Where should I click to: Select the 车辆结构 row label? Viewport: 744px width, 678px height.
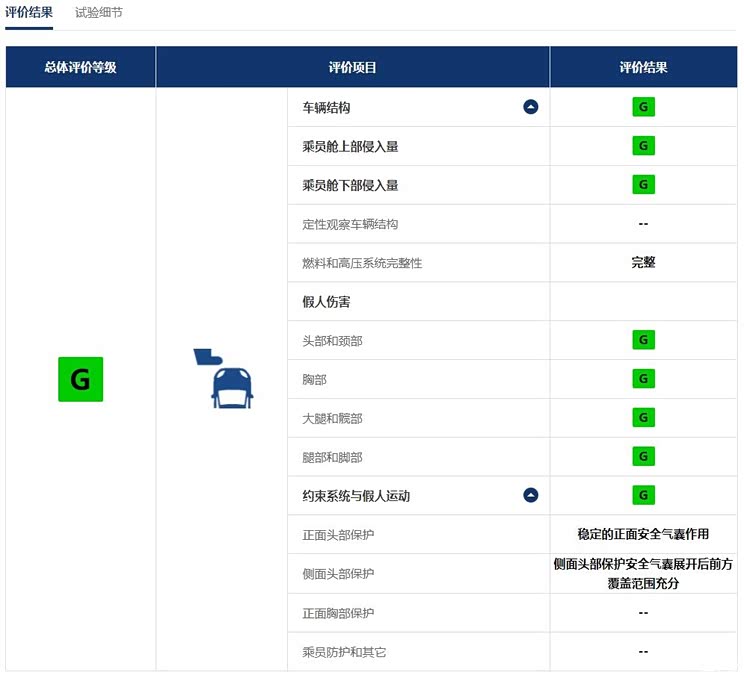click(326, 108)
